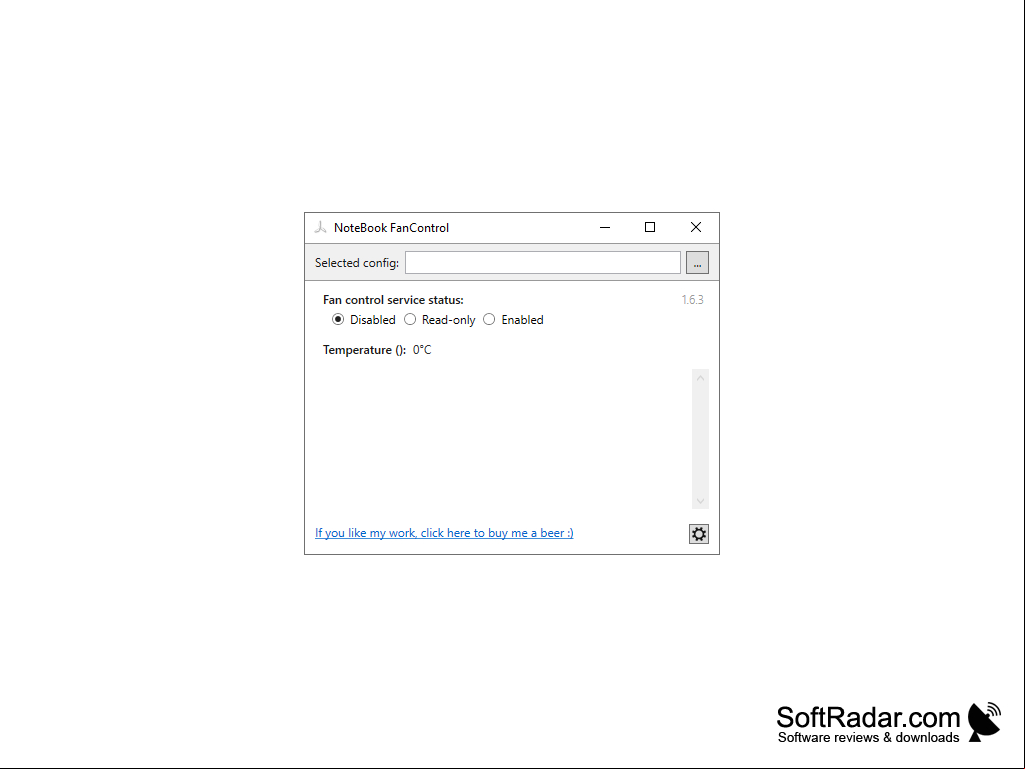Screen dimensions: 1025x769
Task: Click the version number 1.6.3
Action: [692, 299]
